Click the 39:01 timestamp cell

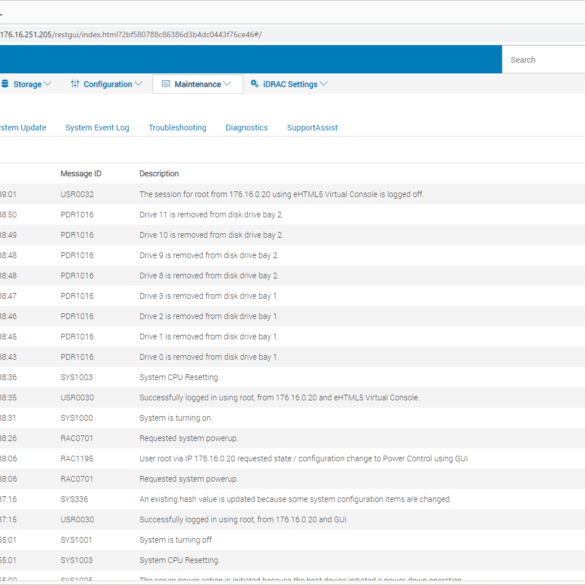8,194
